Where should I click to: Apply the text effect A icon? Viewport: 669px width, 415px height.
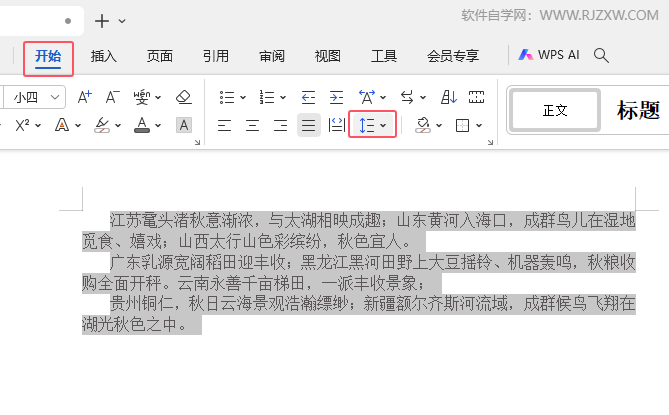coord(62,125)
